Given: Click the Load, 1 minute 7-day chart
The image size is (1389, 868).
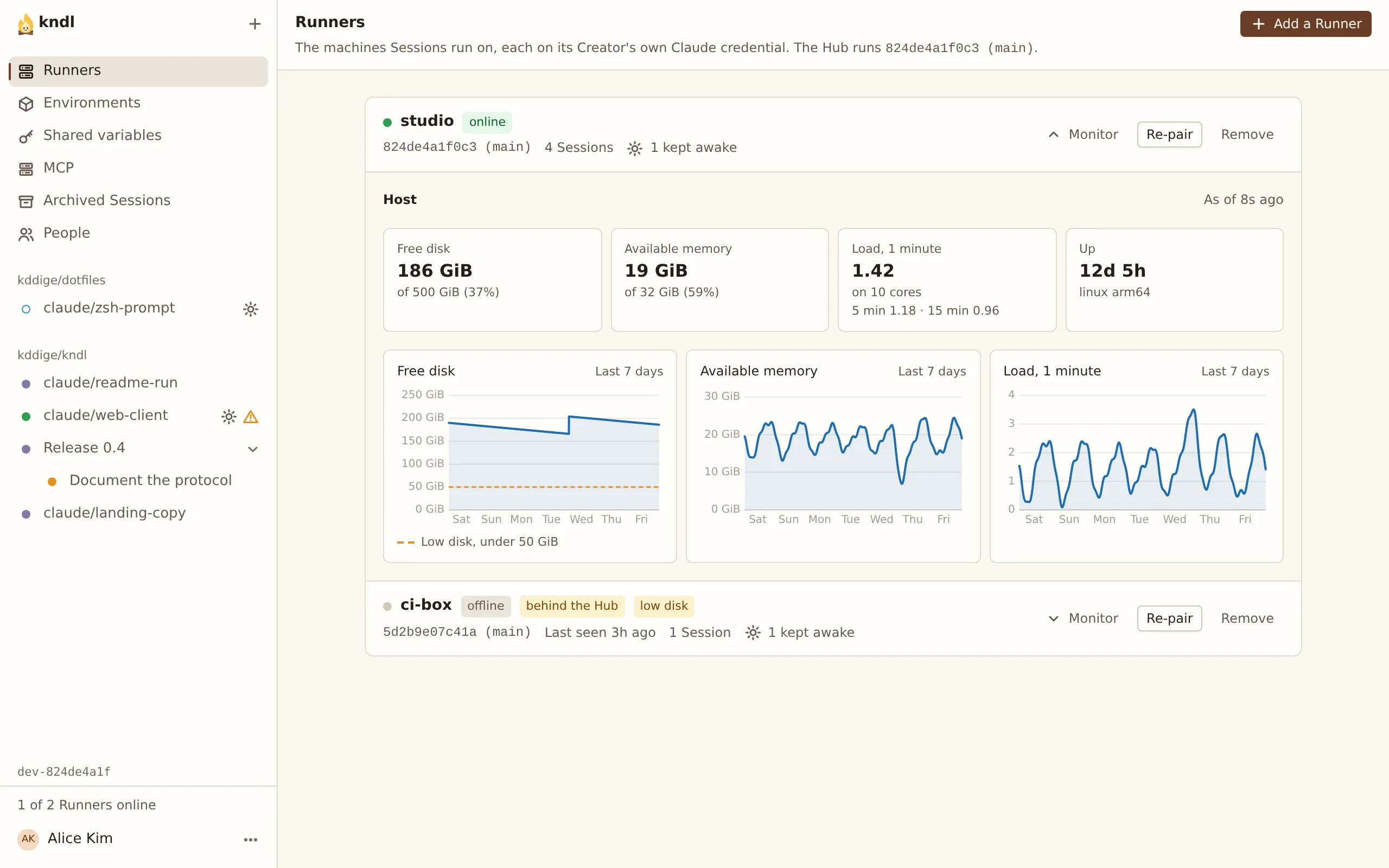Looking at the screenshot, I should coord(1136,456).
